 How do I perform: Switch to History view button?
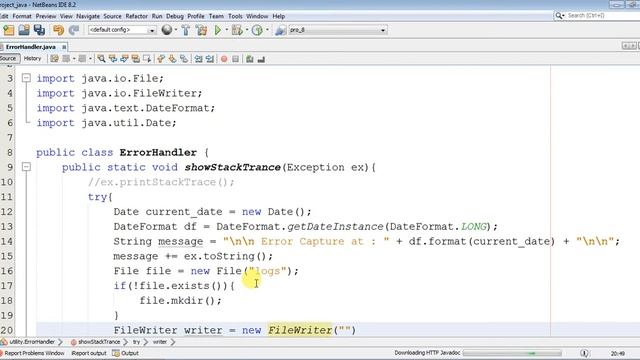[x=33, y=59]
